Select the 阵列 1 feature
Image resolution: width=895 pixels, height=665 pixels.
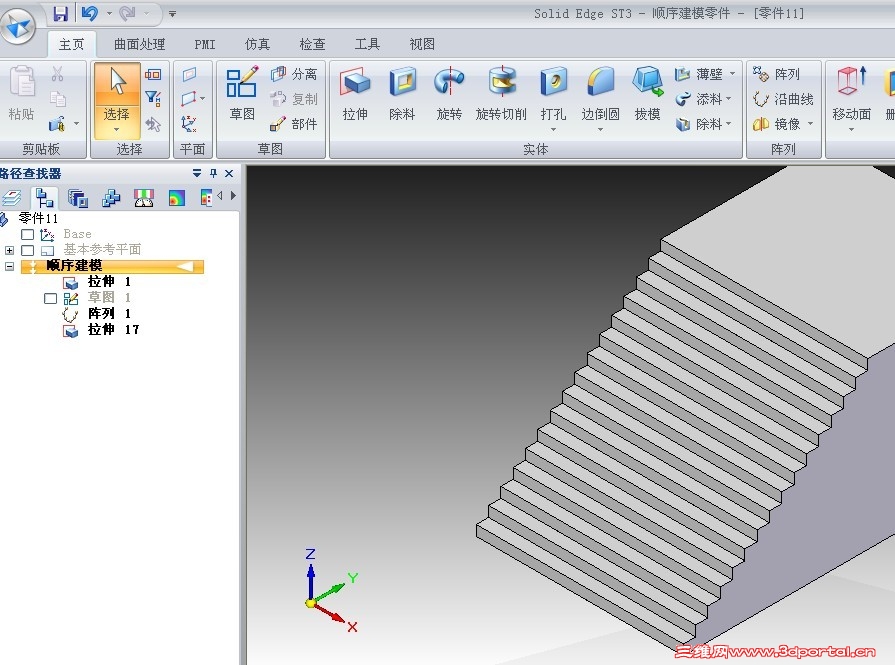pos(97,313)
